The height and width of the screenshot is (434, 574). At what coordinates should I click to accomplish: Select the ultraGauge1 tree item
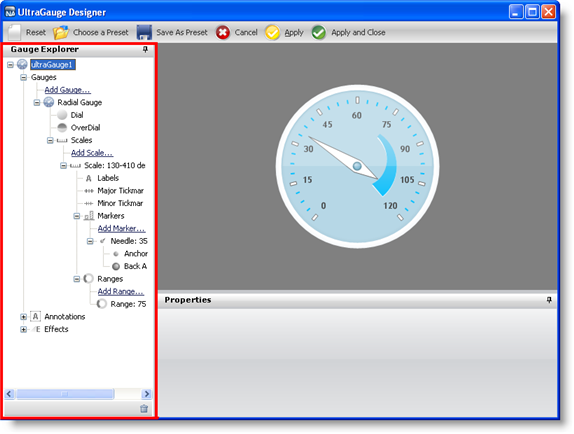click(x=53, y=65)
